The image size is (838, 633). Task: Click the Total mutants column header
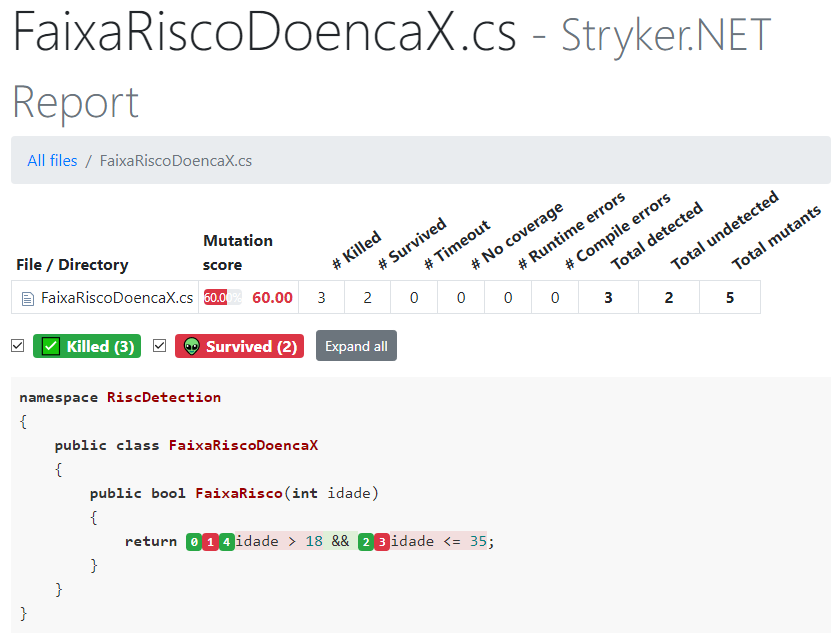point(775,237)
